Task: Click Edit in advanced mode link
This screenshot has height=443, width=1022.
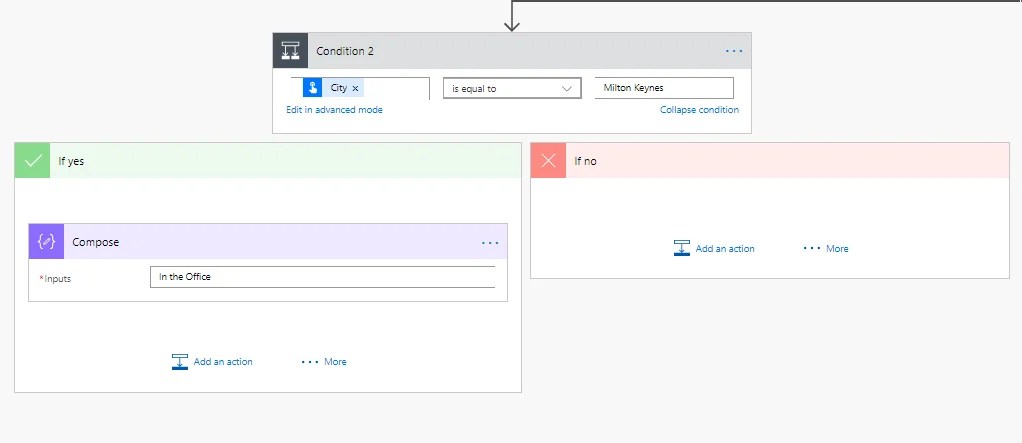Action: pos(334,110)
